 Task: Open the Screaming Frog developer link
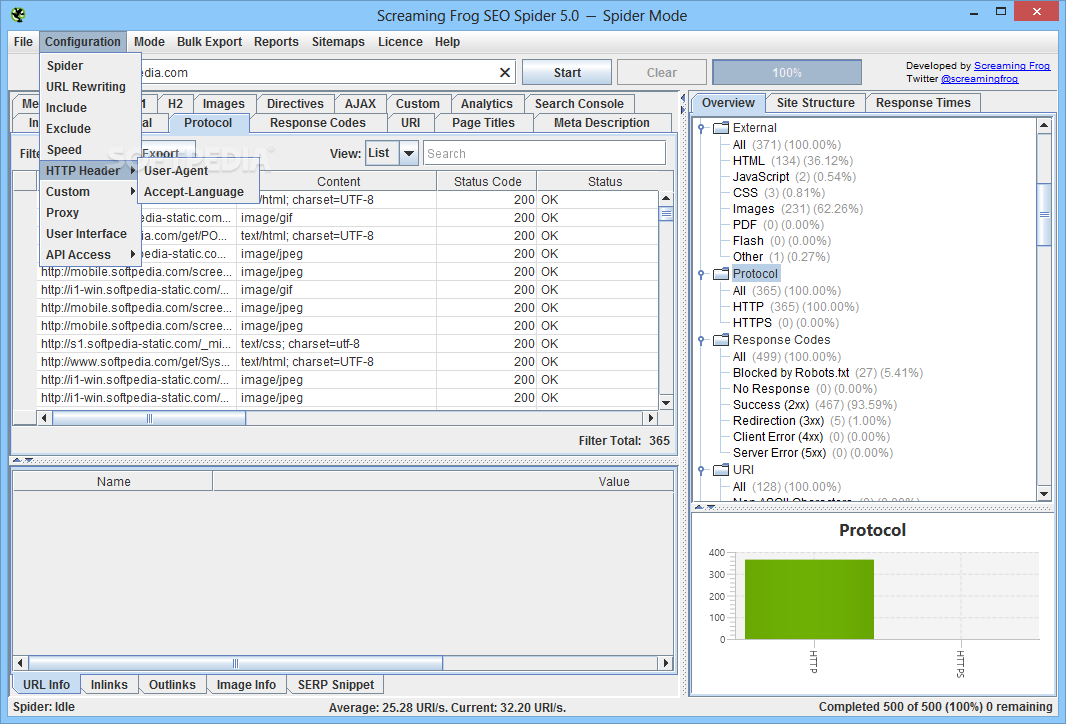coord(1012,66)
